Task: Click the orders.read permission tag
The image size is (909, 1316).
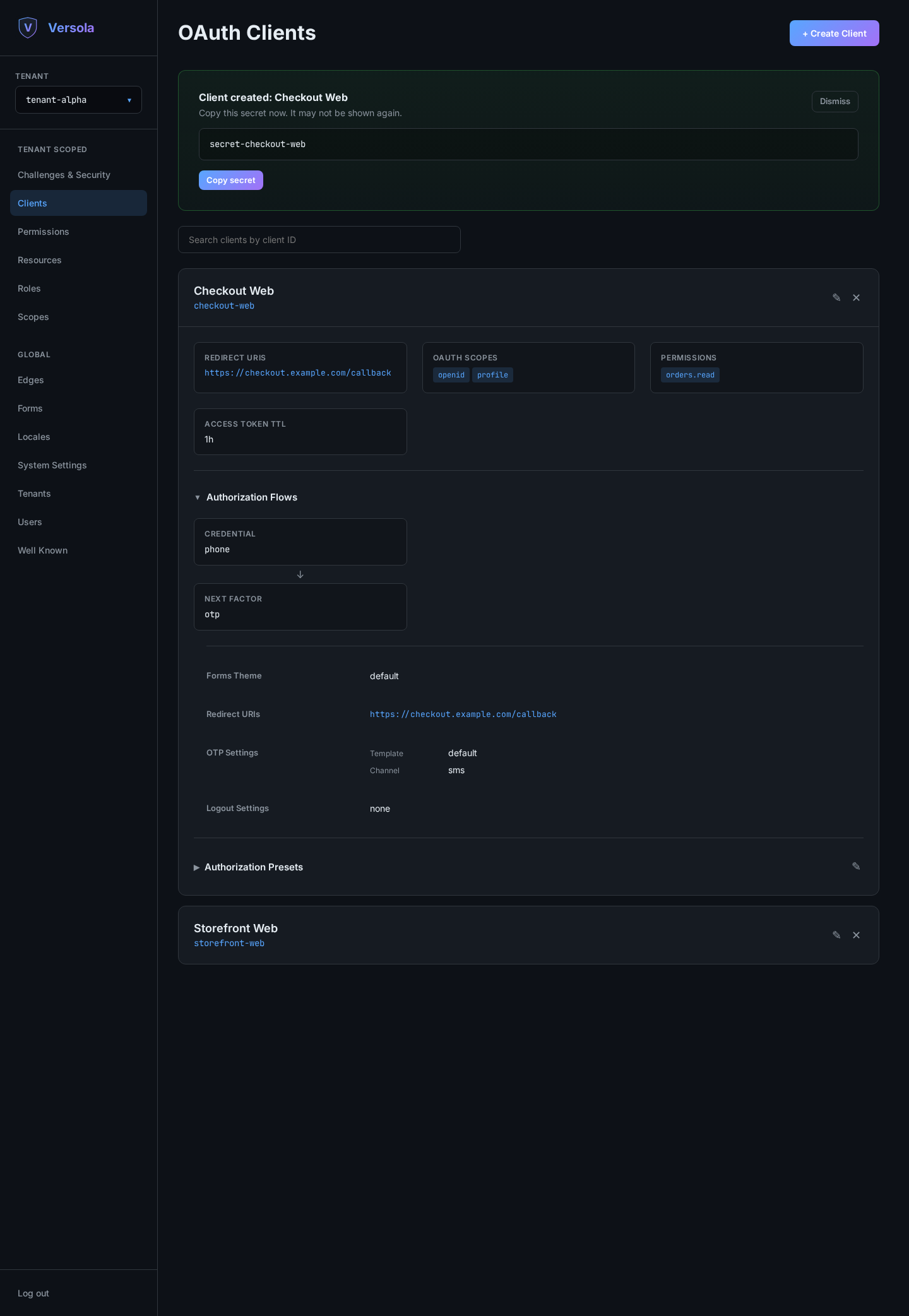Action: 690,375
